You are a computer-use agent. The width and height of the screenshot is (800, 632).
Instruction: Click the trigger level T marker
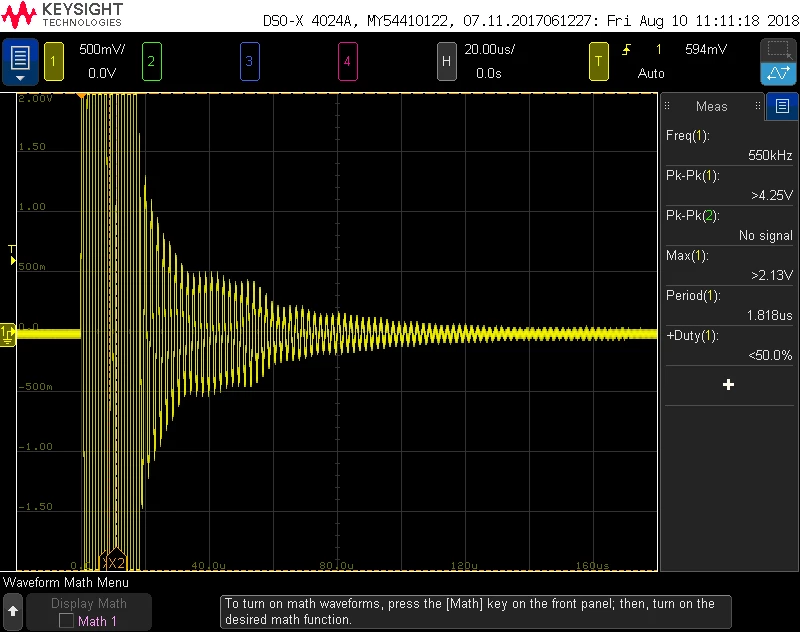tap(12, 255)
